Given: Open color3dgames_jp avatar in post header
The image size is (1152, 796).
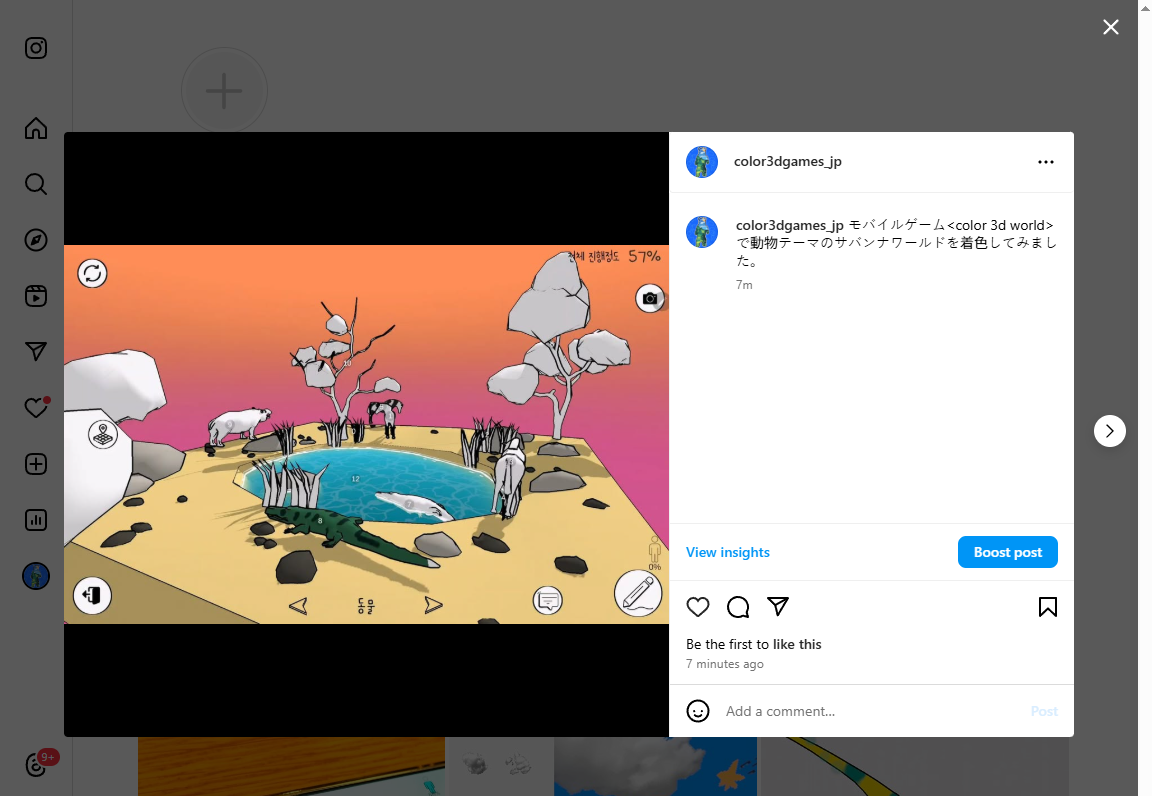Looking at the screenshot, I should [x=702, y=162].
